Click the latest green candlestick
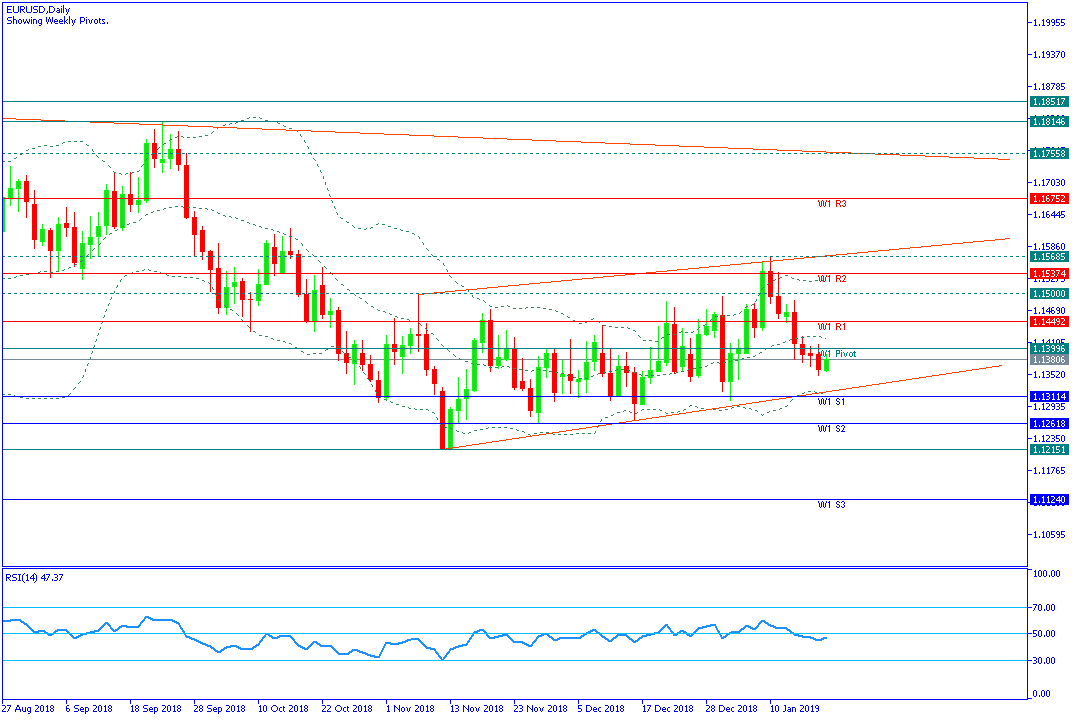Screen dimensions: 1080x720 pyautogui.click(x=827, y=364)
